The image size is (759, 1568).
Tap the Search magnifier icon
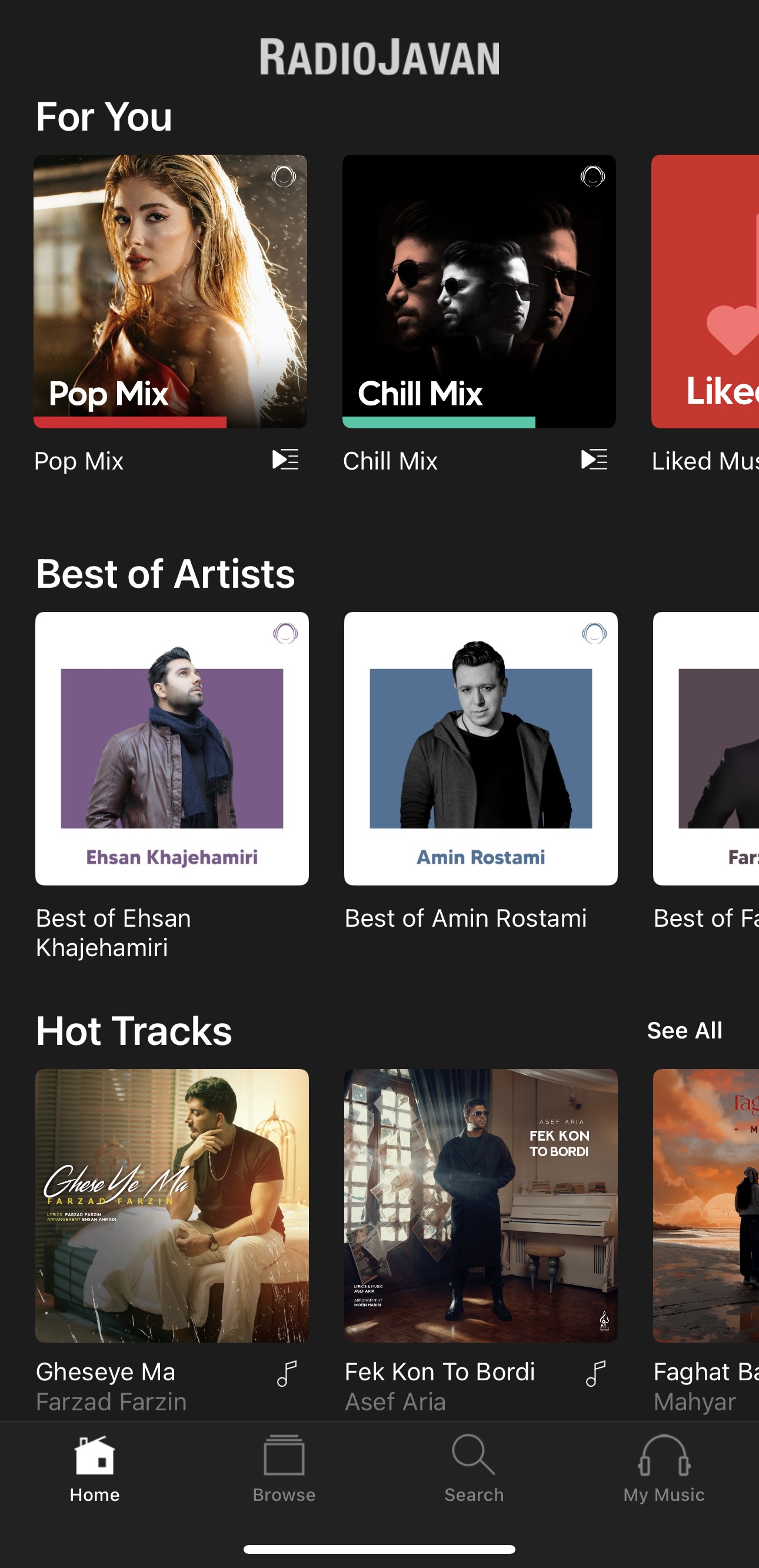(x=474, y=1456)
